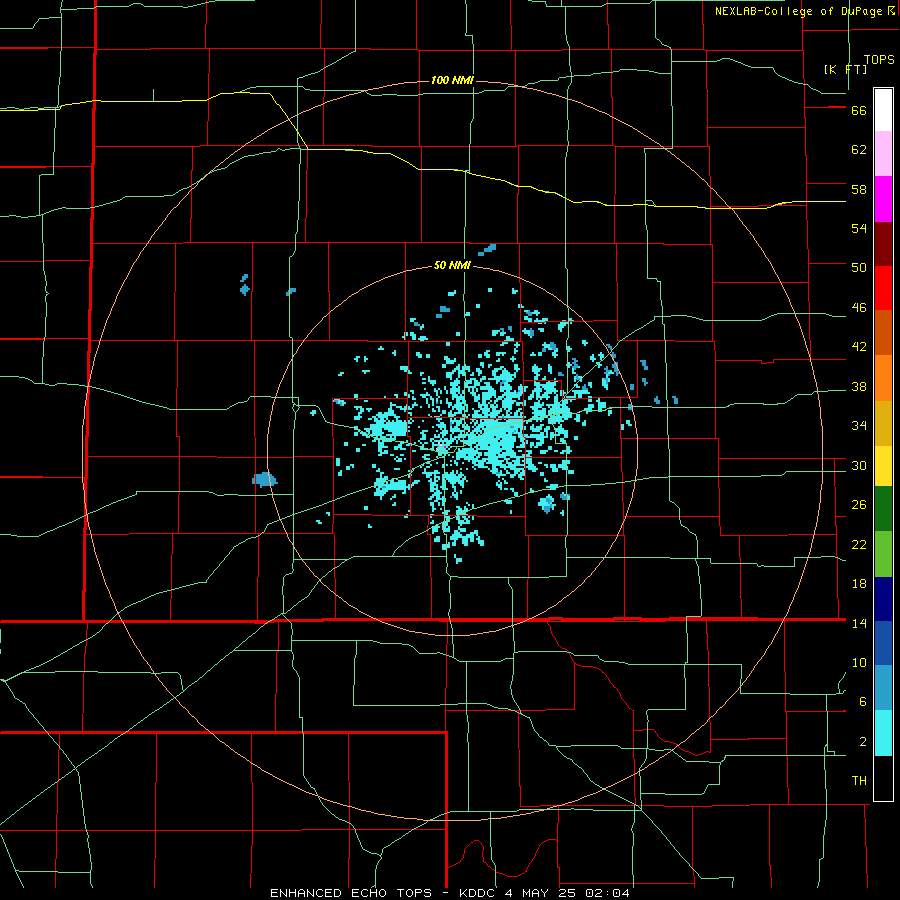Image resolution: width=900 pixels, height=900 pixels.
Task: Select the dark red 54 kft swatch
Action: coord(883,243)
